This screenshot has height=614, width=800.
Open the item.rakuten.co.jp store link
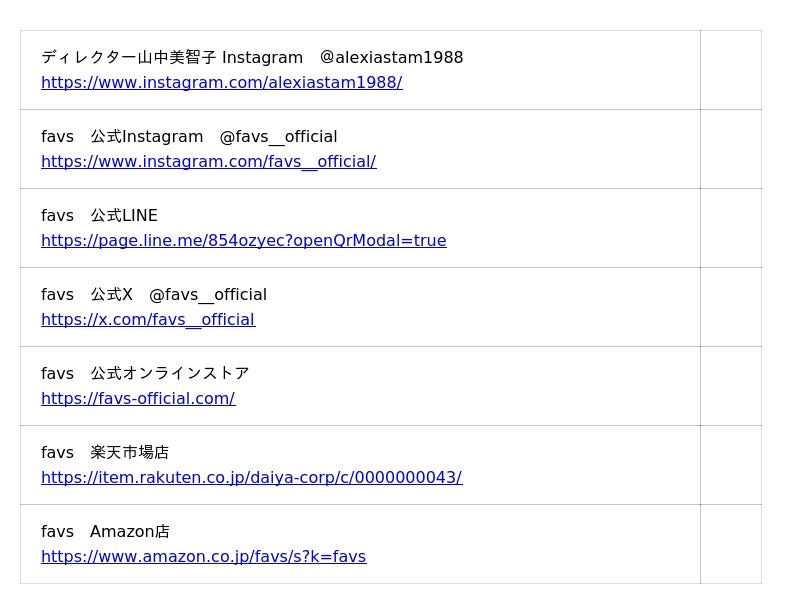[251, 478]
